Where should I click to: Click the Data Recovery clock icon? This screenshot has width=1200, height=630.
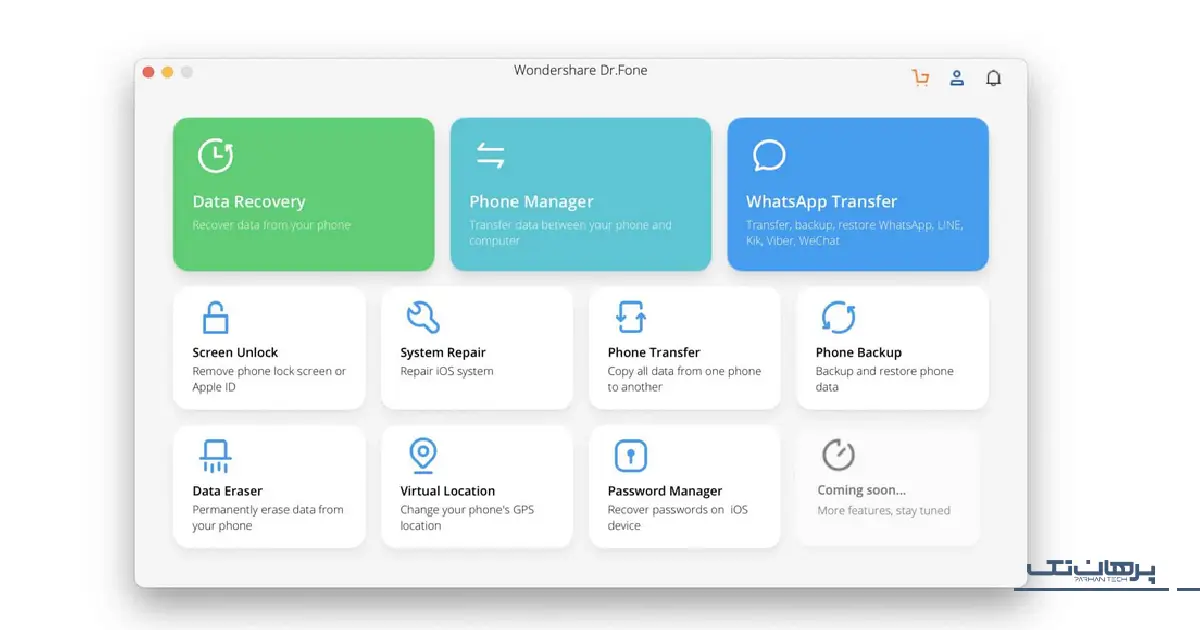pos(215,156)
